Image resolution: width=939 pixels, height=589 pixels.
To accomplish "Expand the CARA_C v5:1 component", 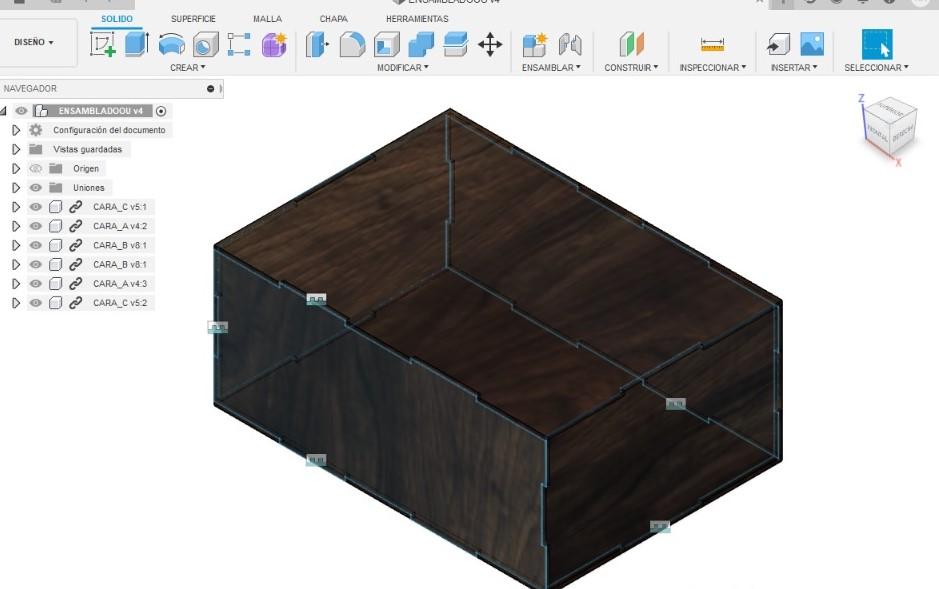I will [x=16, y=207].
